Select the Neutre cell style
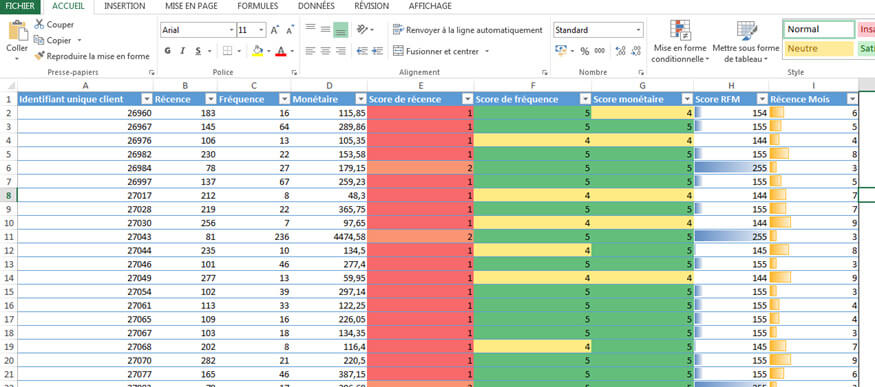 tap(819, 49)
